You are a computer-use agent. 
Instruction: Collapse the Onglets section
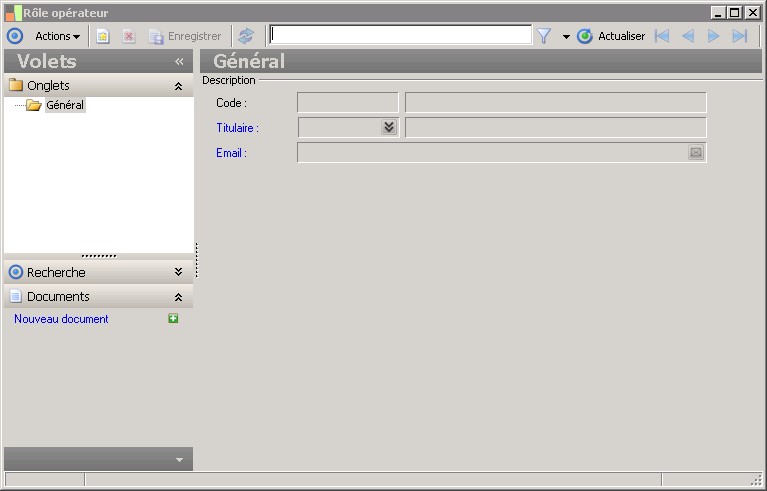point(179,86)
